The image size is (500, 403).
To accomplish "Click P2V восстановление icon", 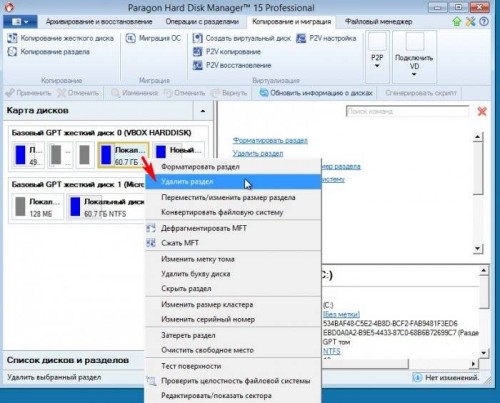I will pyautogui.click(x=197, y=65).
